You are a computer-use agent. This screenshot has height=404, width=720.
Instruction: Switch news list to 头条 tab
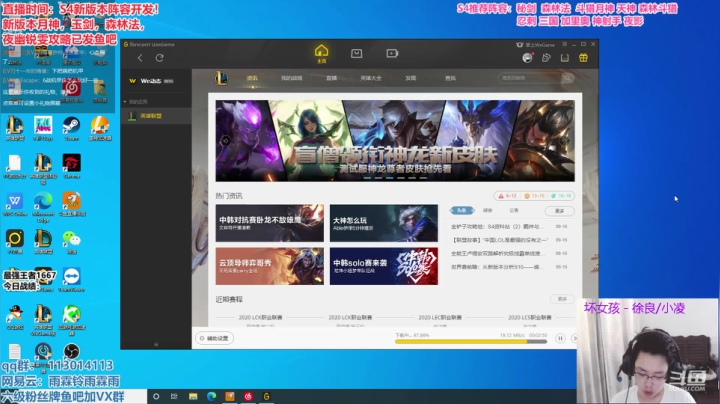pyautogui.click(x=461, y=210)
